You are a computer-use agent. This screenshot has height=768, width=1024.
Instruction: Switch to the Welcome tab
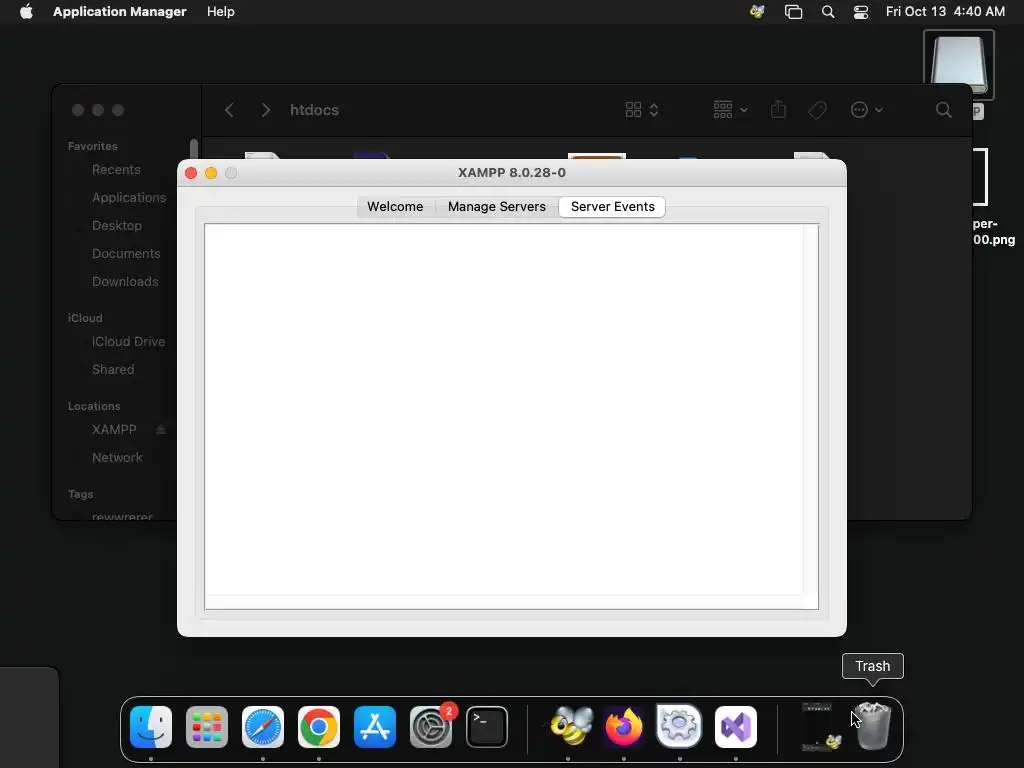395,206
